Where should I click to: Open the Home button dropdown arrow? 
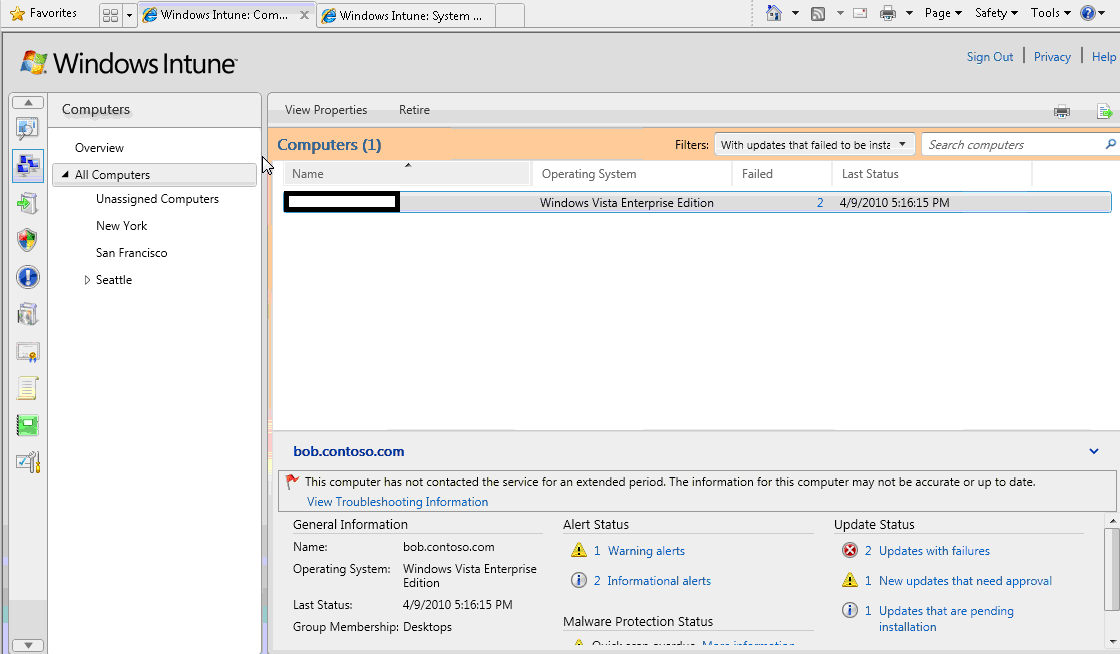coord(794,13)
